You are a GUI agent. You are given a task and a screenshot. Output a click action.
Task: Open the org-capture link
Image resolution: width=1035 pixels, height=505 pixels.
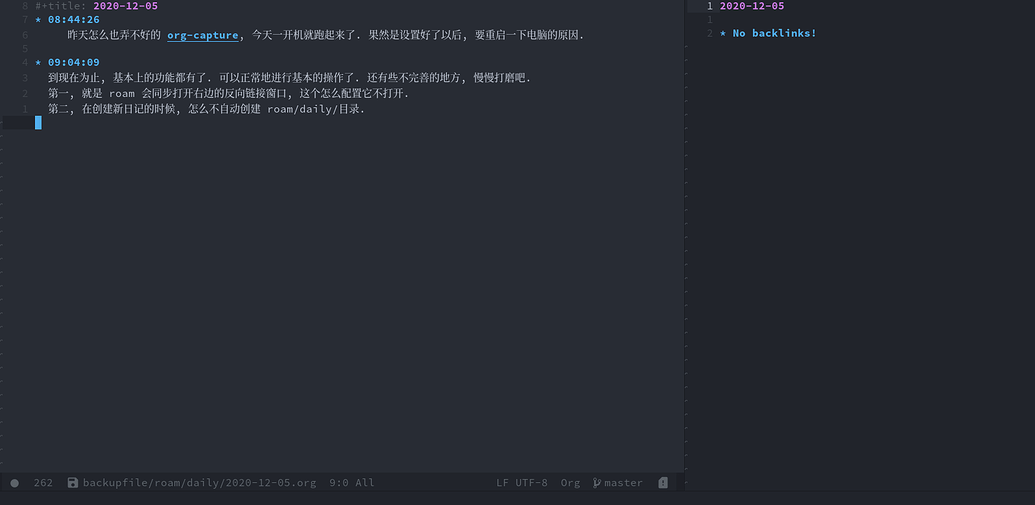click(203, 36)
